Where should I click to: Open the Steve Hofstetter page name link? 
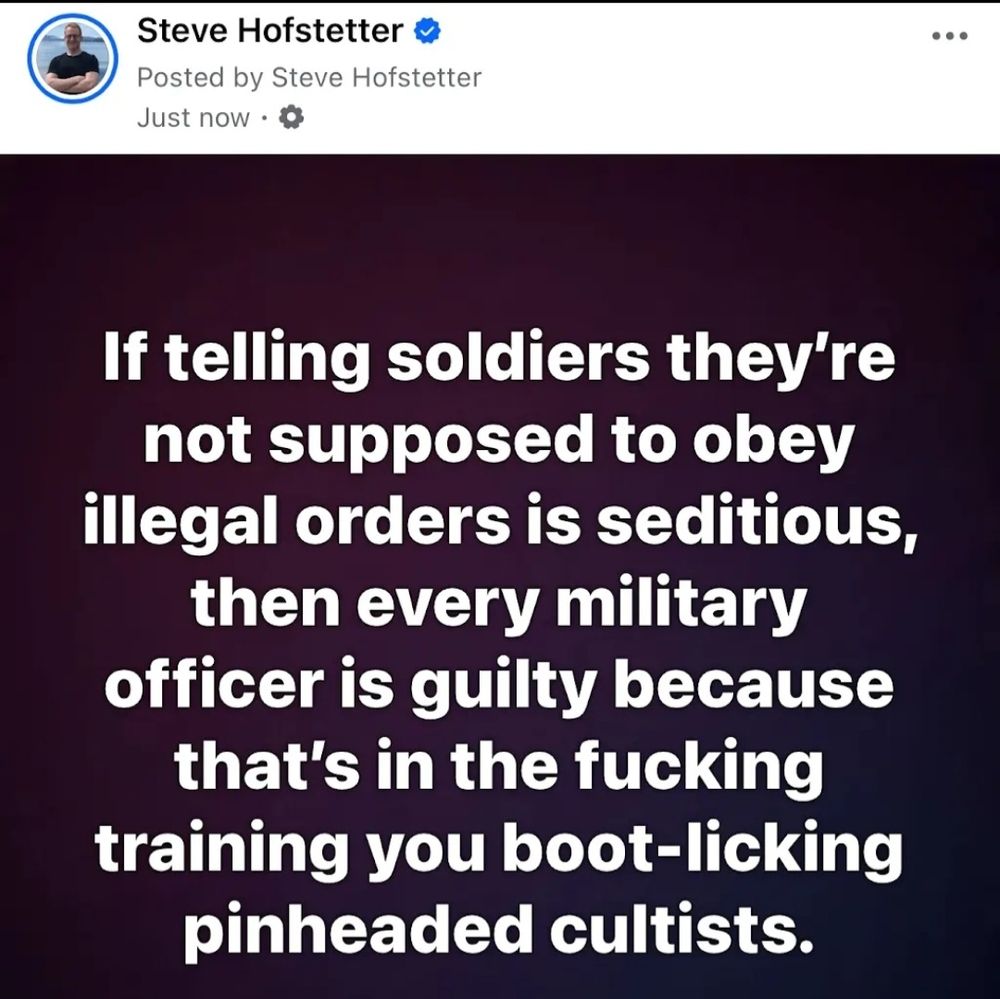[270, 31]
